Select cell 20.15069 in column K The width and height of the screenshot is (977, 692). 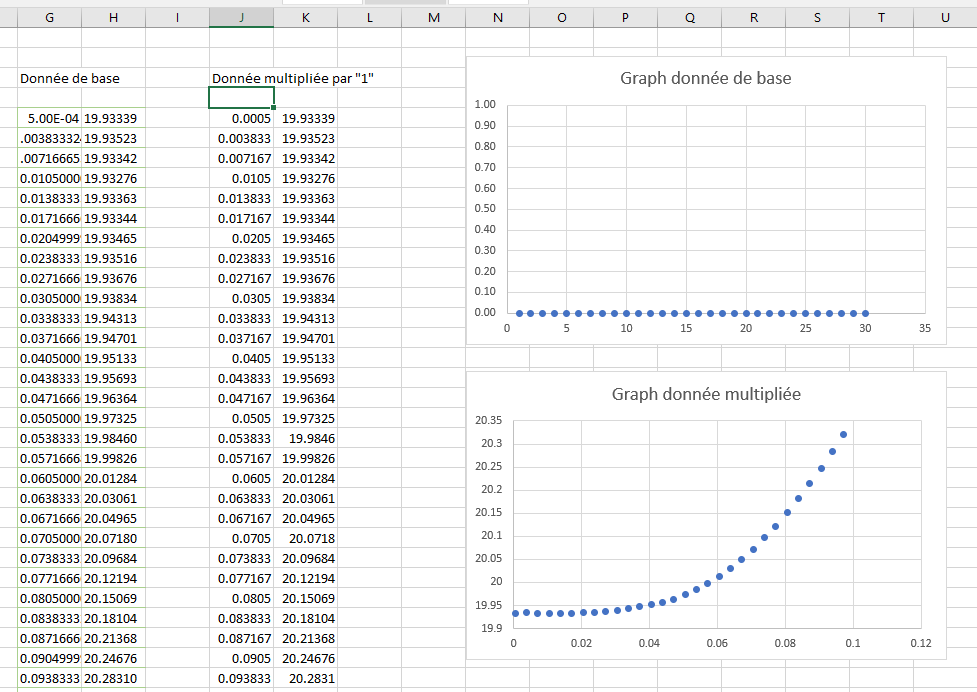[x=306, y=598]
